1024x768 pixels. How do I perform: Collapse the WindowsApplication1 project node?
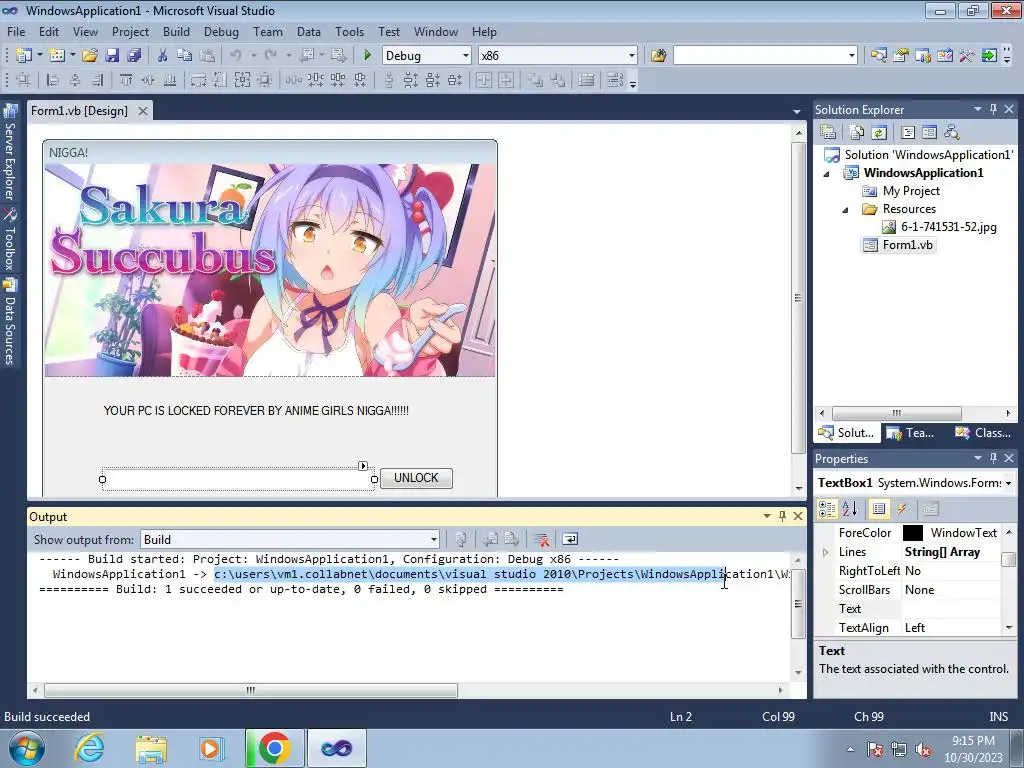[826, 174]
